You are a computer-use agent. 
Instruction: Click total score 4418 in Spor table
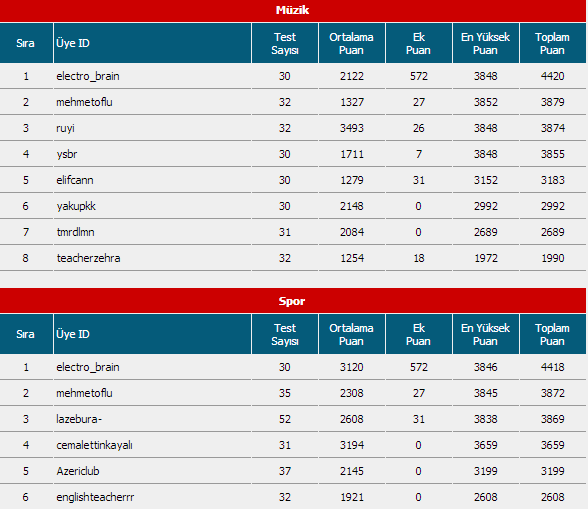(552, 367)
